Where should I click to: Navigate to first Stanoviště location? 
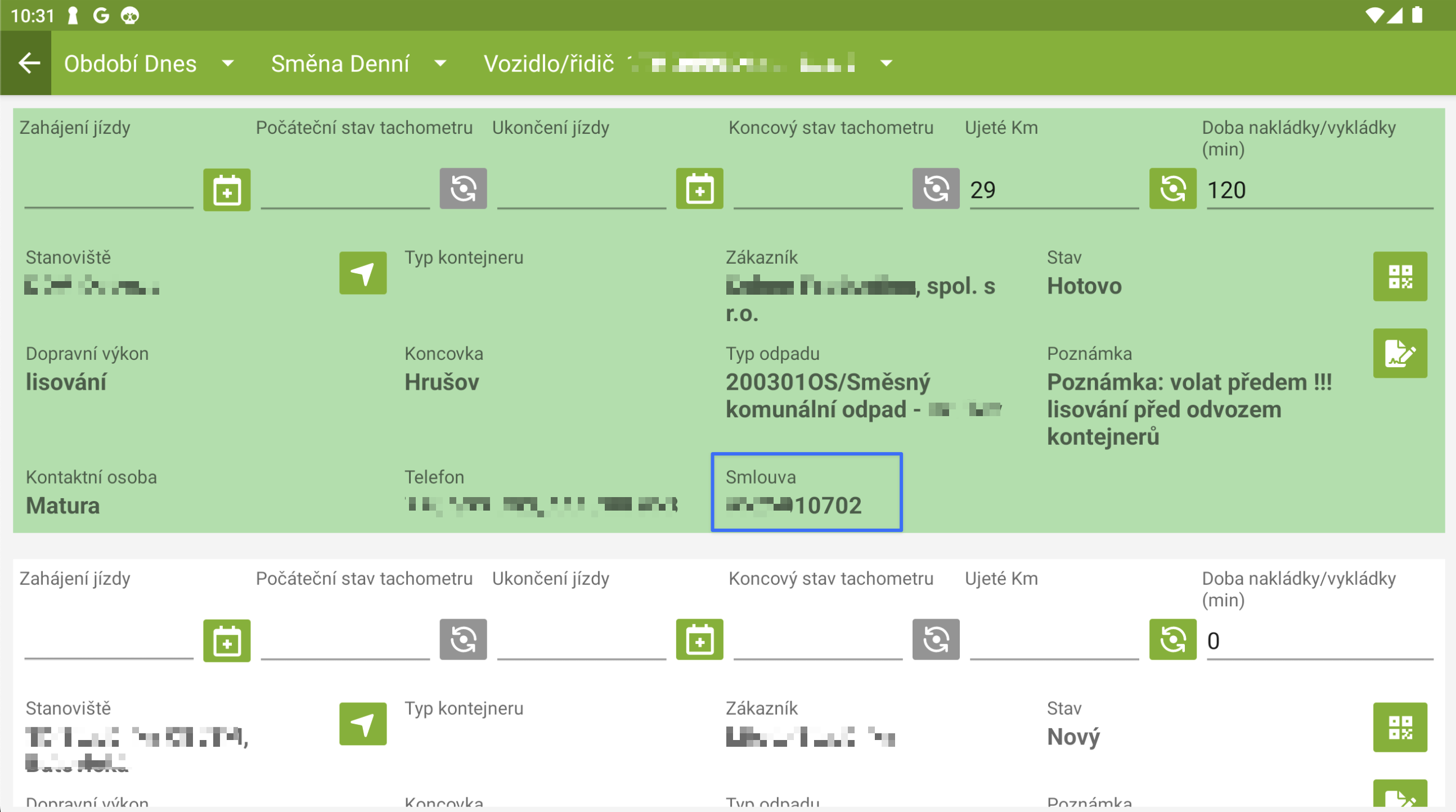363,273
